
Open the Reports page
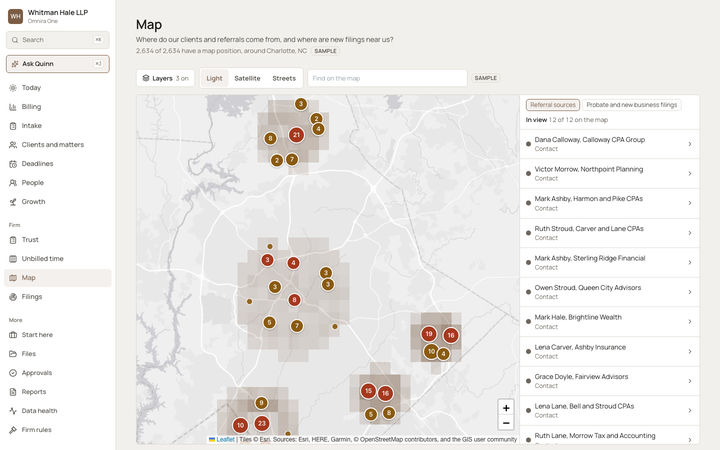58,392
